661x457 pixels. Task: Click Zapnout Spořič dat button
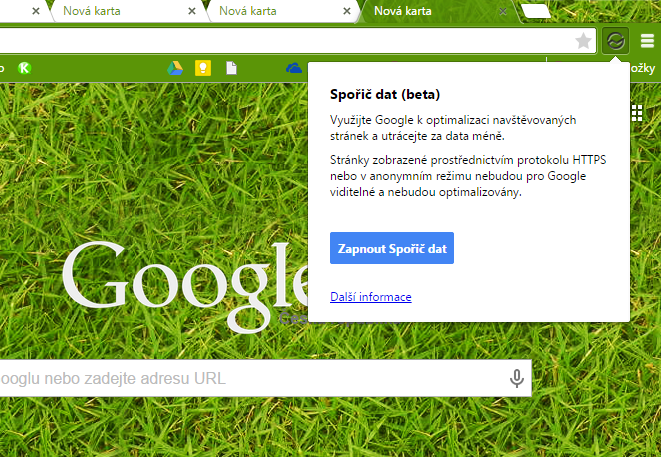tap(392, 248)
